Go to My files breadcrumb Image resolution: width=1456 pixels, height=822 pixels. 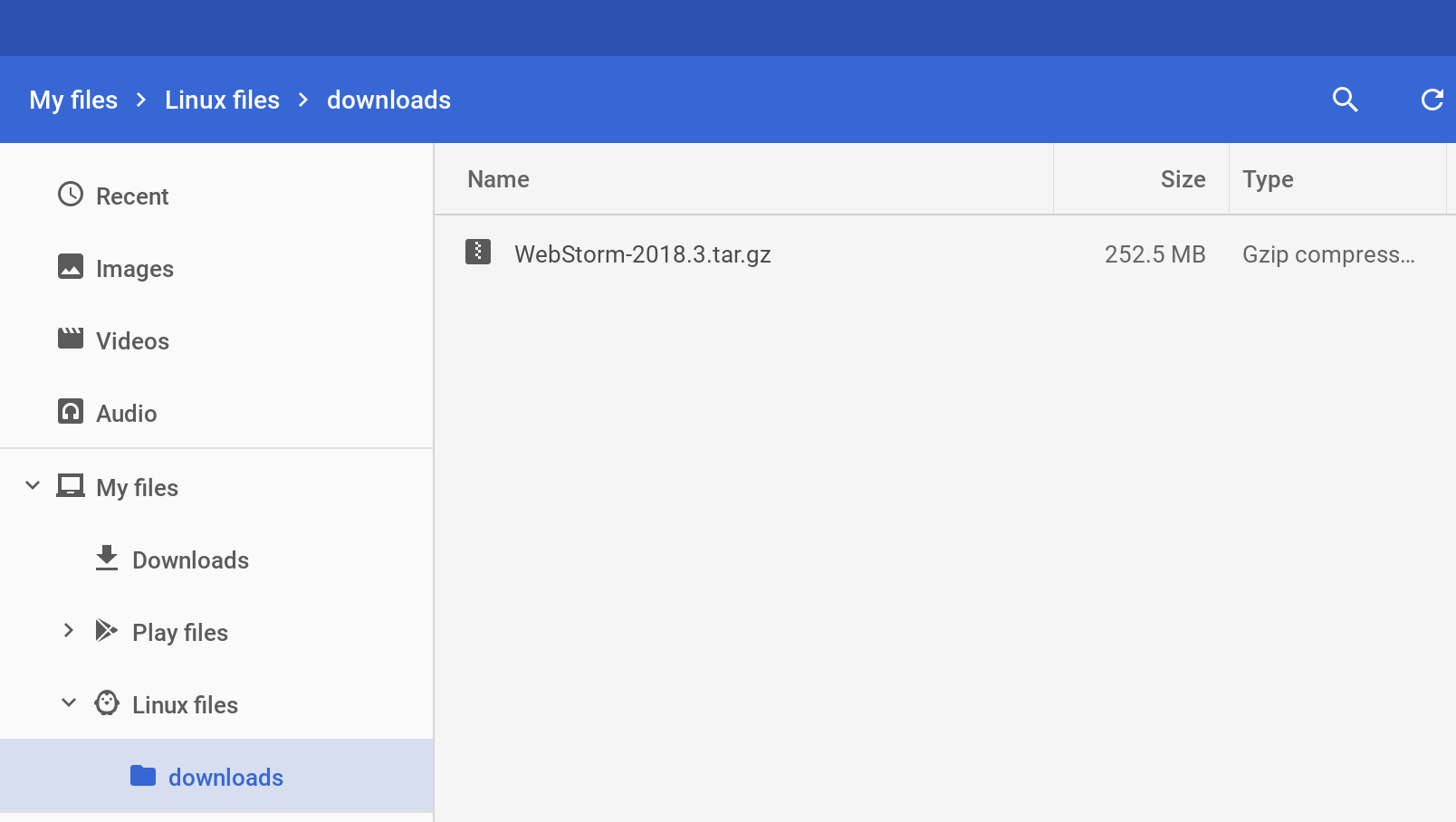pyautogui.click(x=73, y=100)
